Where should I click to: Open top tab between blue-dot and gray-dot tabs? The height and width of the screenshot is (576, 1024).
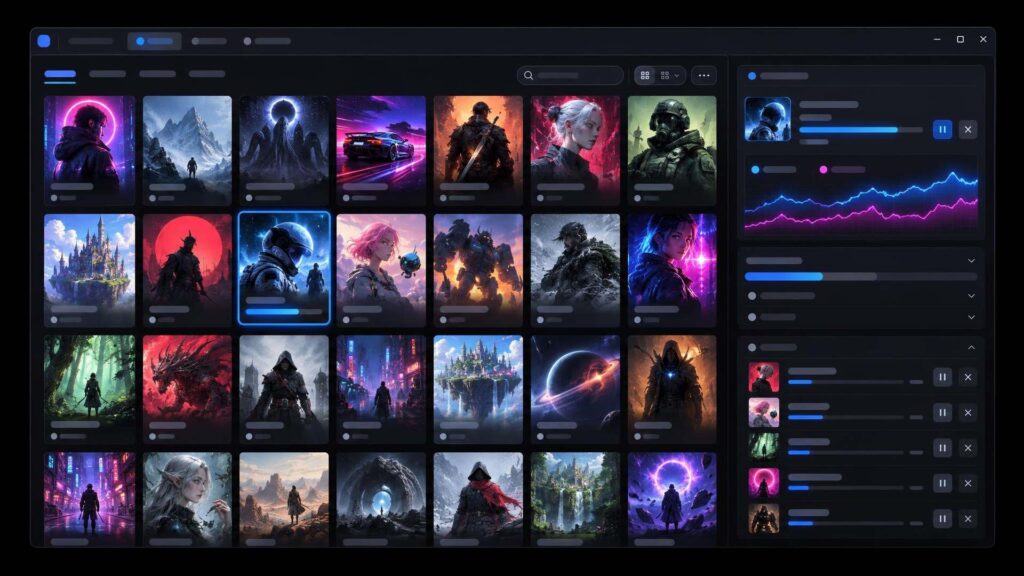[x=209, y=41]
